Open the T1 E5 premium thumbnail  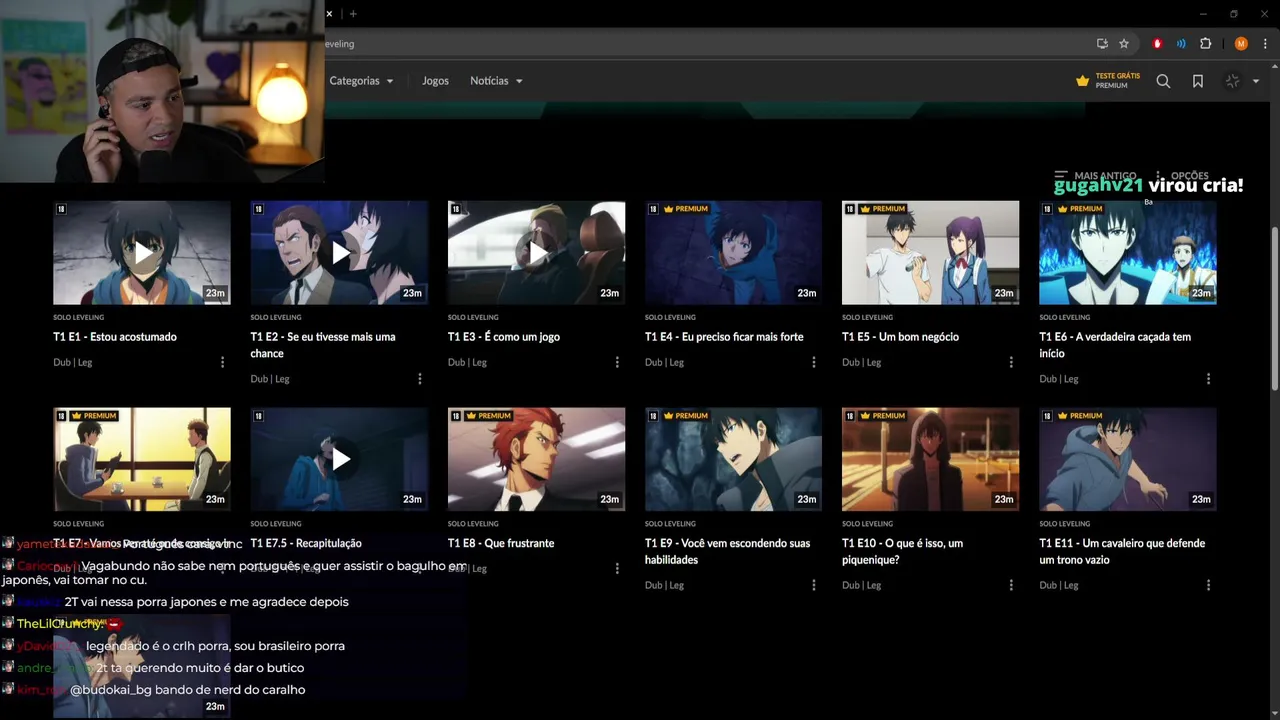coord(931,253)
